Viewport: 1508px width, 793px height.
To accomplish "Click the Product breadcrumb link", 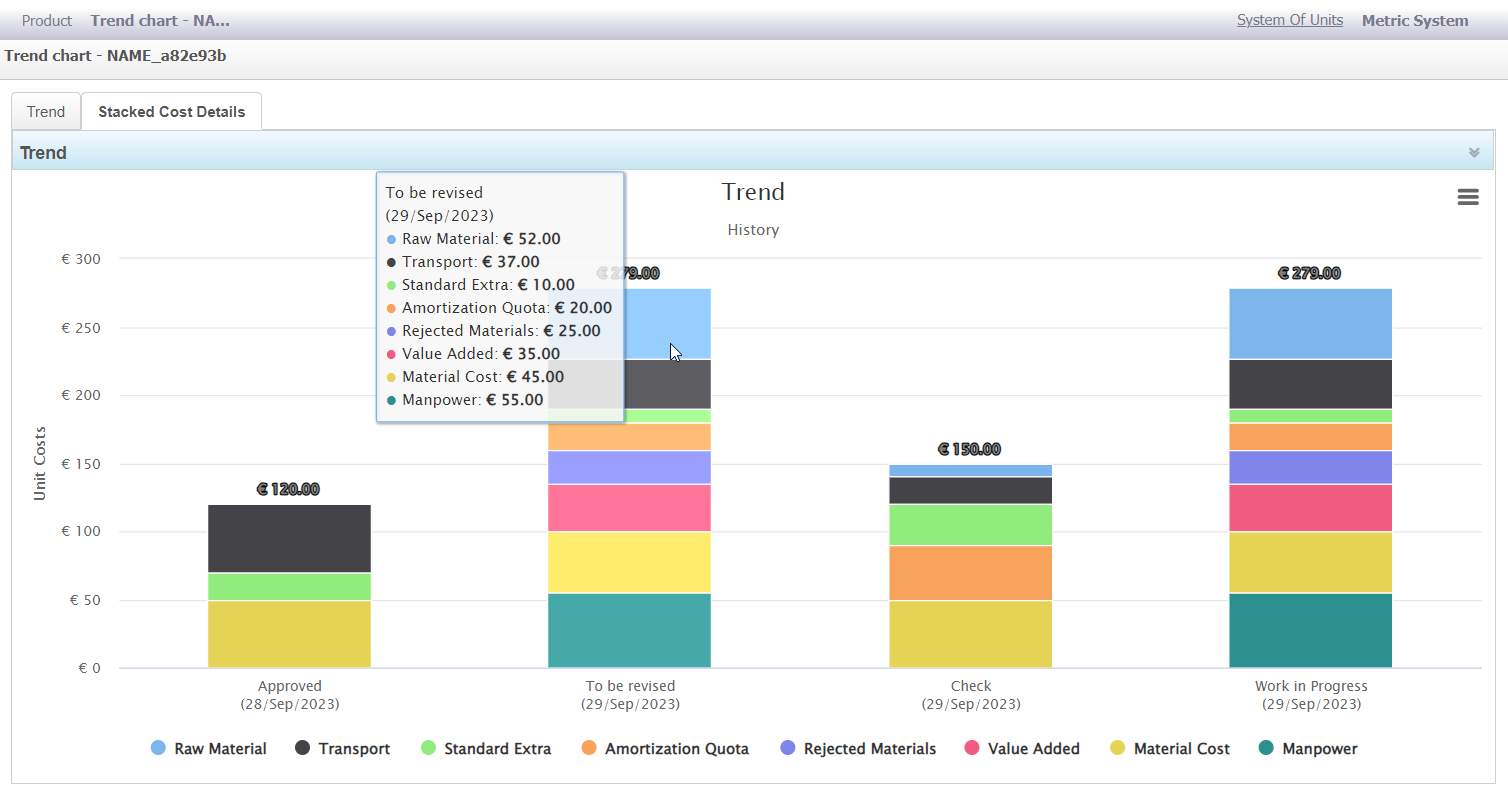I will 47,20.
